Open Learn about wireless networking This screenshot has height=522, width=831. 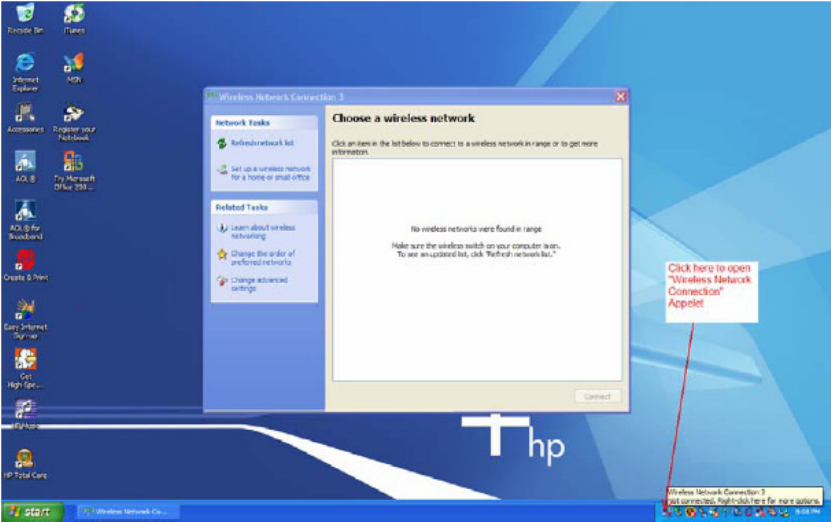263,232
